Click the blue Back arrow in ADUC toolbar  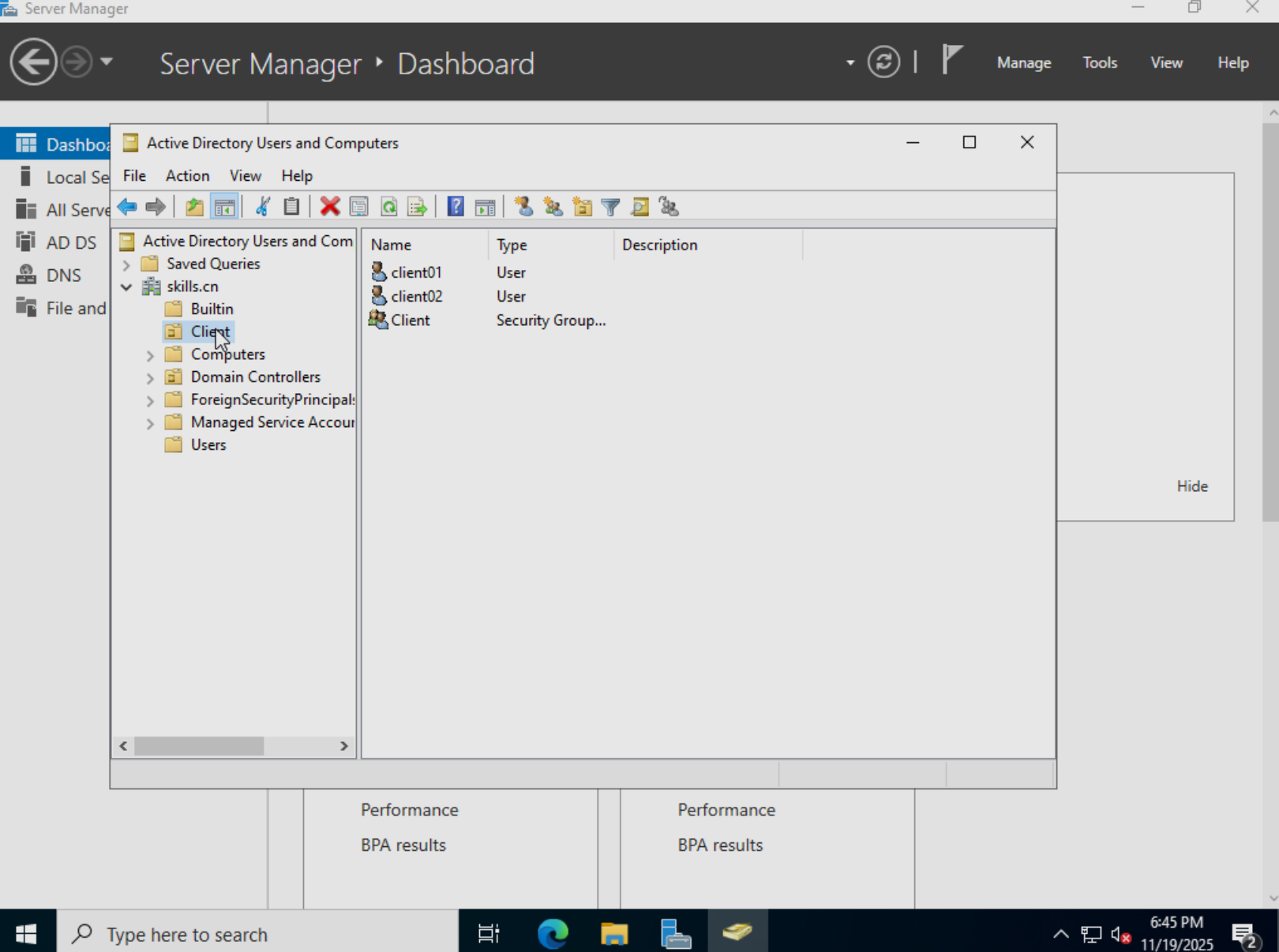127,207
